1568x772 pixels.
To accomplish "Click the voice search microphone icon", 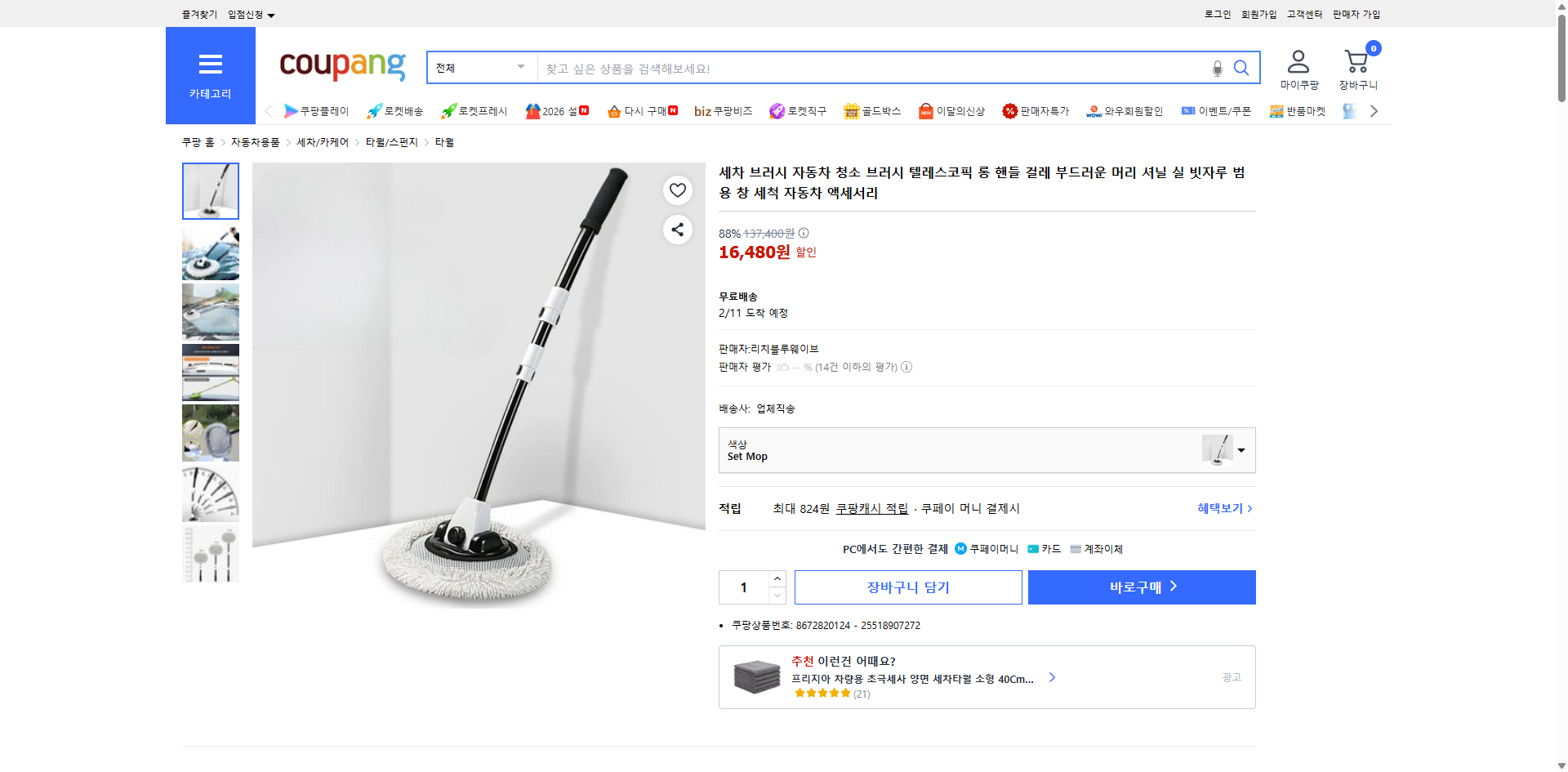I will point(1216,68).
